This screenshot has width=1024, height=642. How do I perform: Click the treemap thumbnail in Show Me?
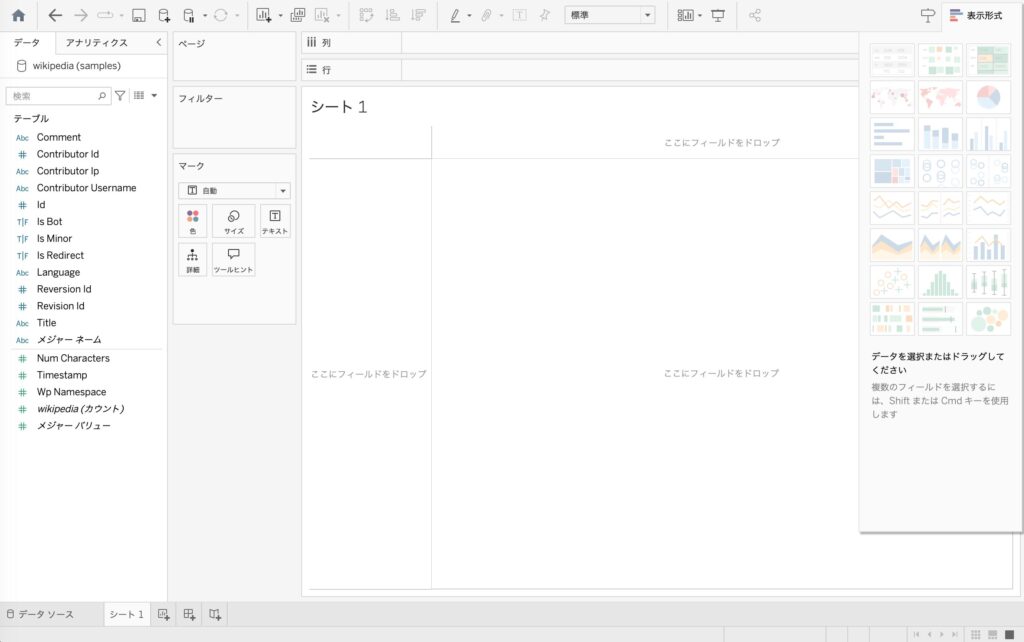(x=892, y=171)
